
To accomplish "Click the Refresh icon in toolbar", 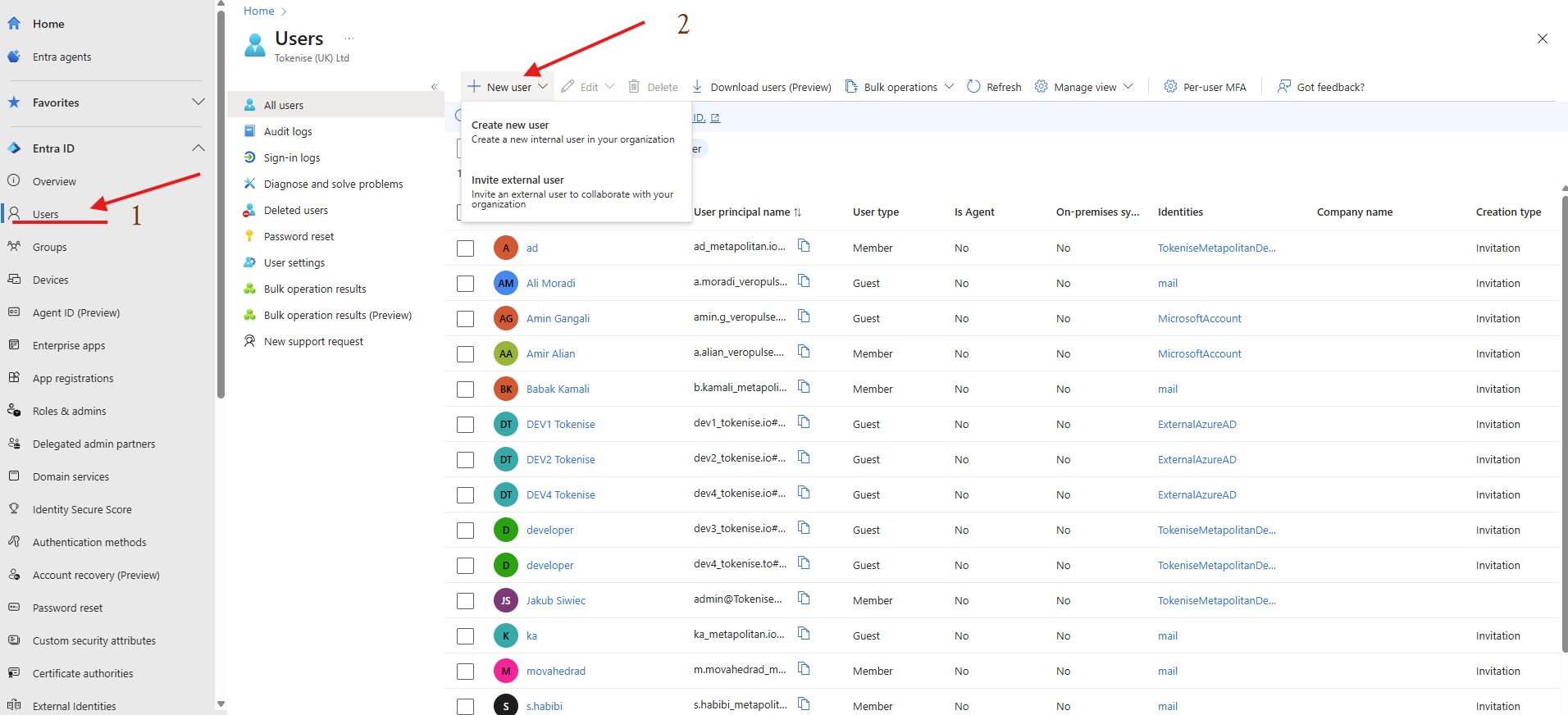I will click(x=973, y=87).
